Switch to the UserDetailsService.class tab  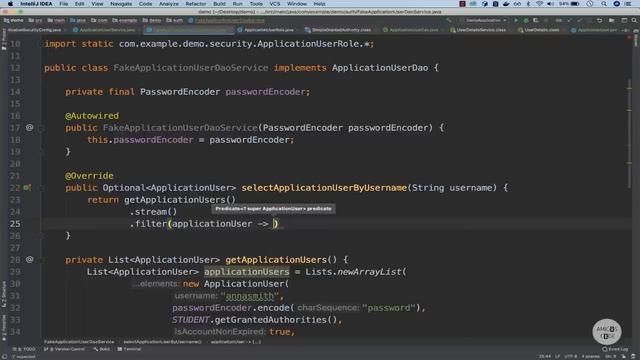[478, 30]
